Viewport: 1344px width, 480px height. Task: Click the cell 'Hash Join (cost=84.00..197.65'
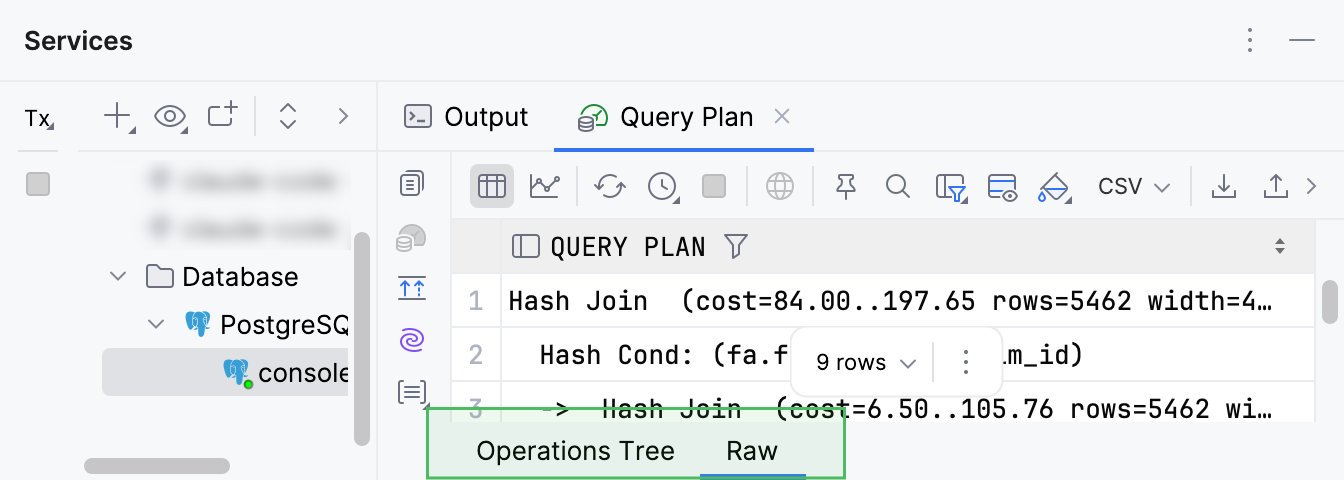(x=908, y=300)
